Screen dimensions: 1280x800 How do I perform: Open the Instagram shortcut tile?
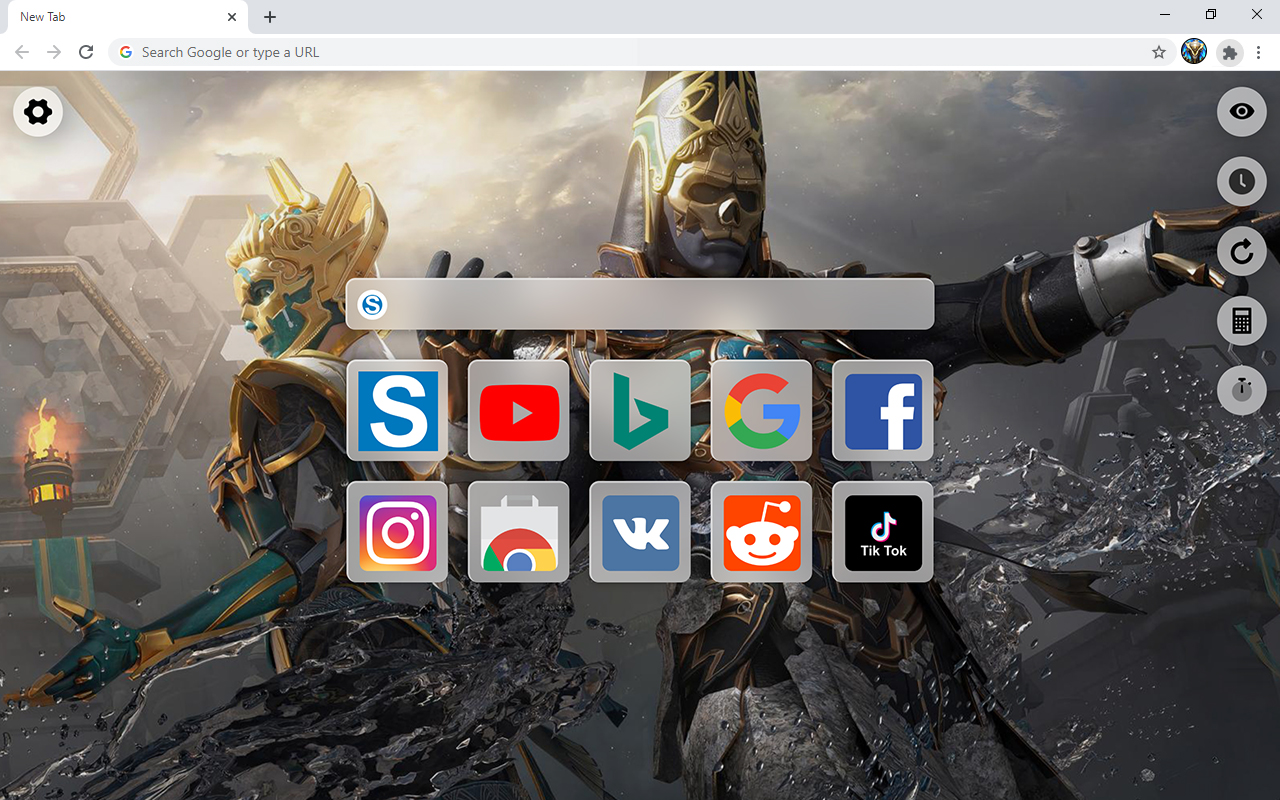pos(397,532)
